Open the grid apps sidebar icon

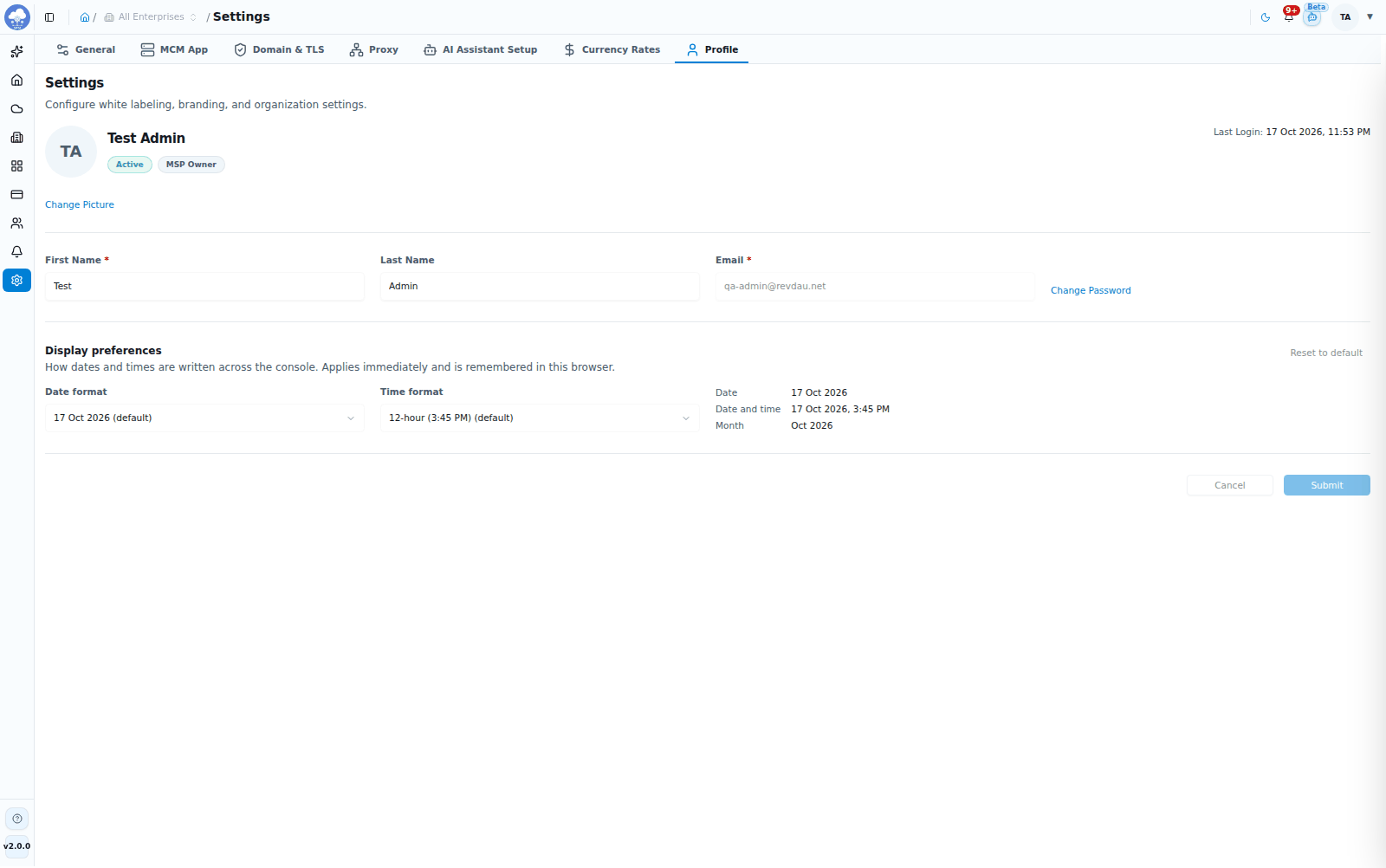[x=16, y=166]
